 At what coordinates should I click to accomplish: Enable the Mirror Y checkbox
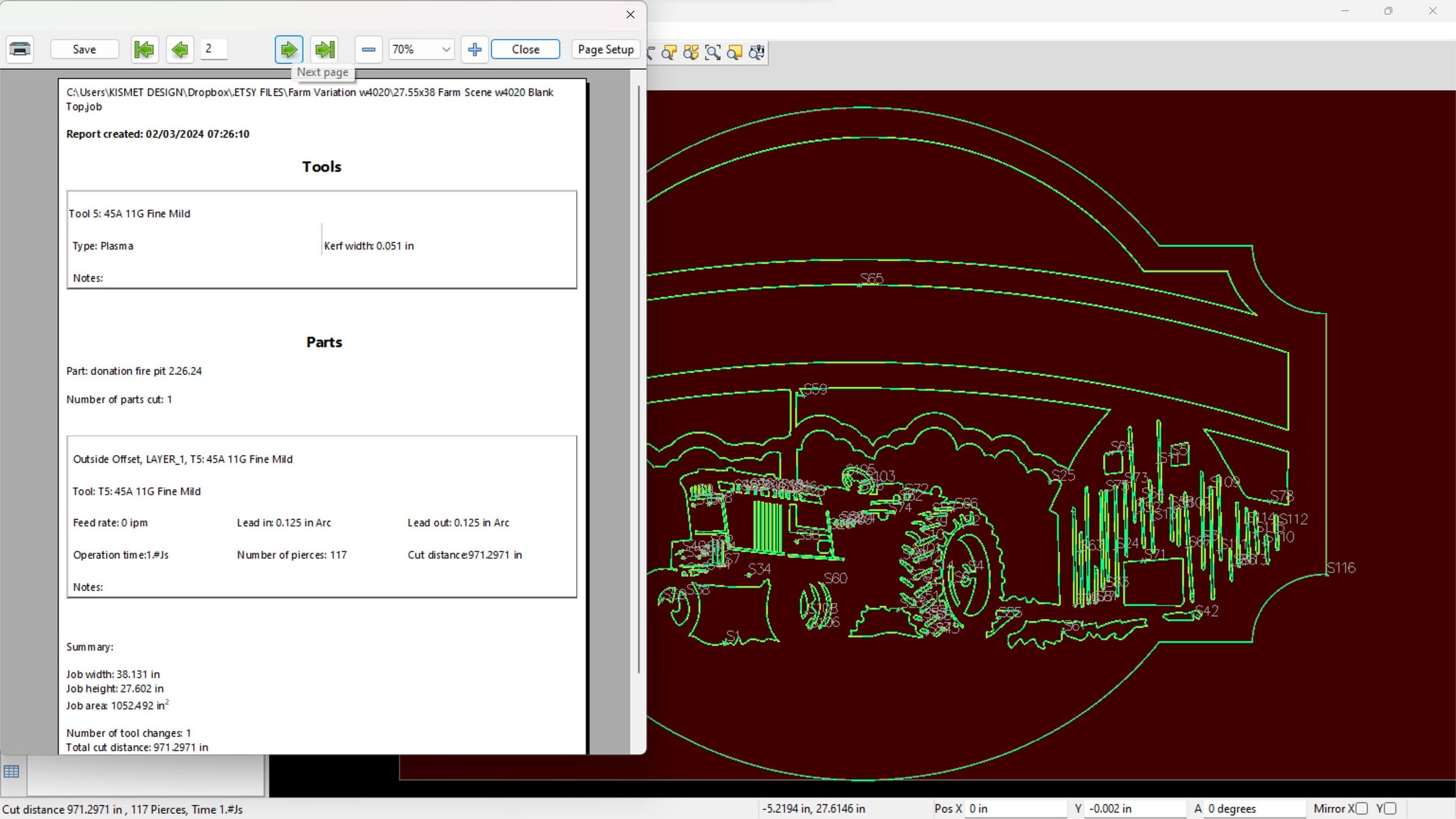coord(1390,809)
